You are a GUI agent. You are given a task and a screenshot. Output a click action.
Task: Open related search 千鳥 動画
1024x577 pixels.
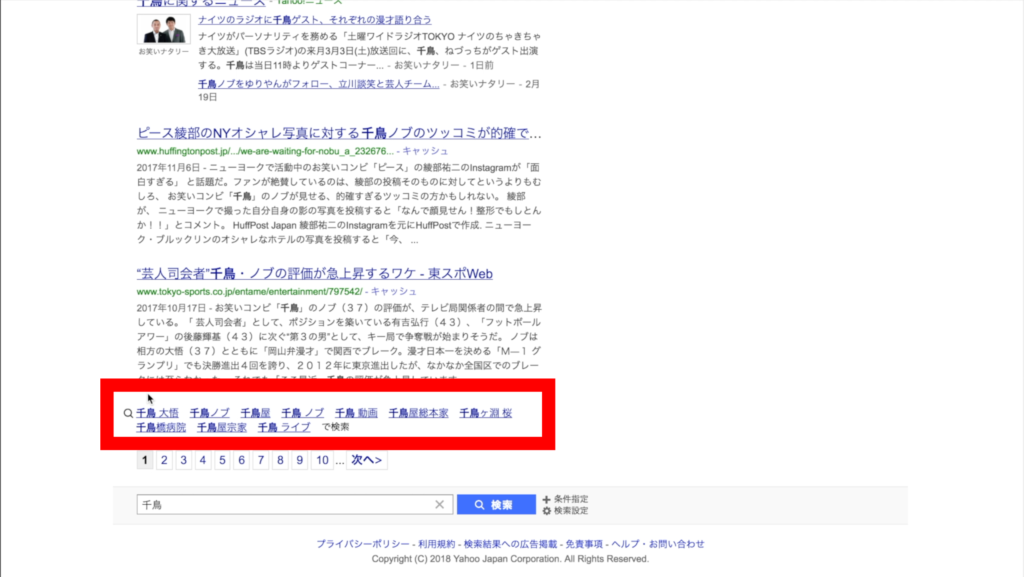click(x=357, y=413)
